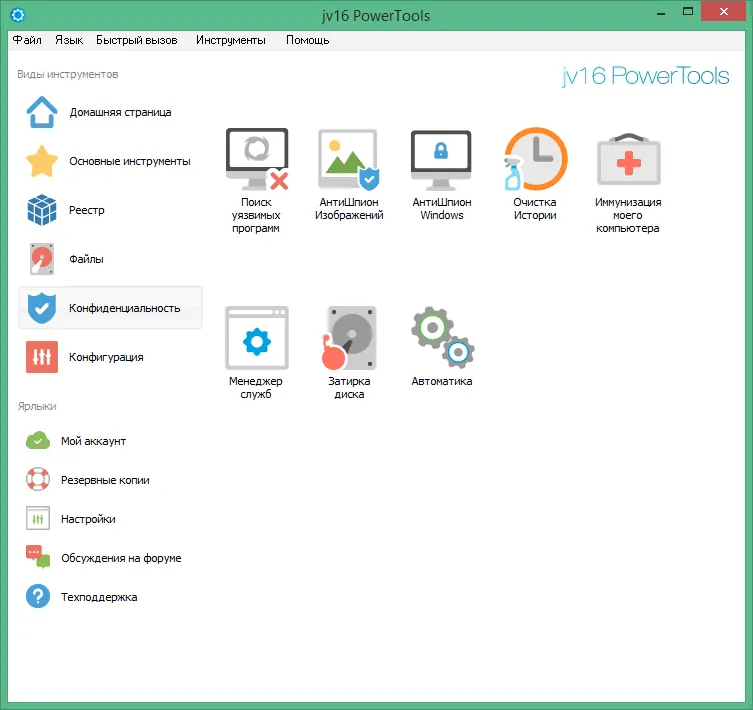
Task: Click the Backups lifebuoy icon
Action: click(x=38, y=479)
